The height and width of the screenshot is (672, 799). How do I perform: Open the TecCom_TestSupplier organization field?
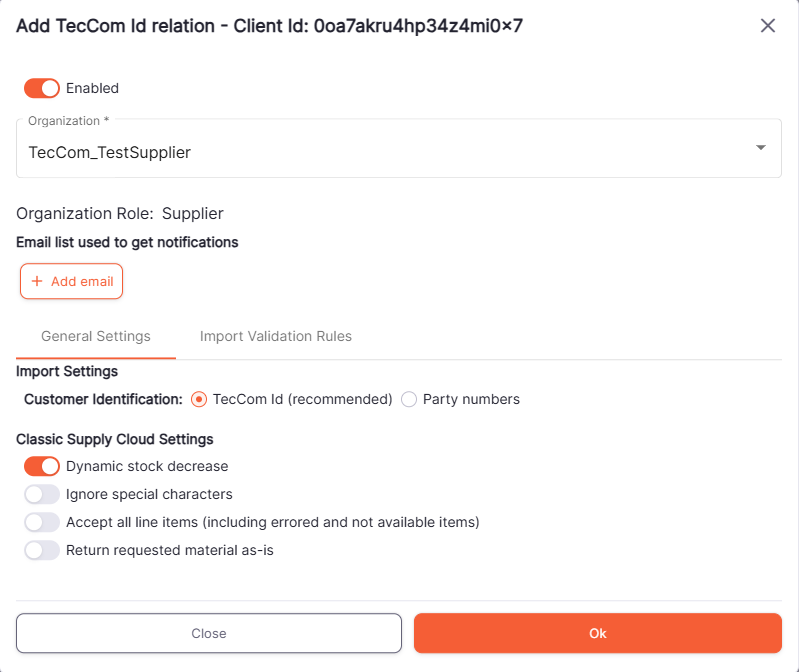pyautogui.click(x=380, y=152)
